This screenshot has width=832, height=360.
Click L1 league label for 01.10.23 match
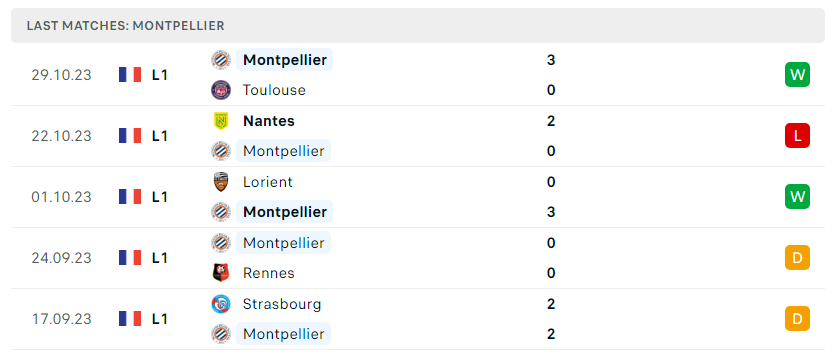click(x=160, y=197)
